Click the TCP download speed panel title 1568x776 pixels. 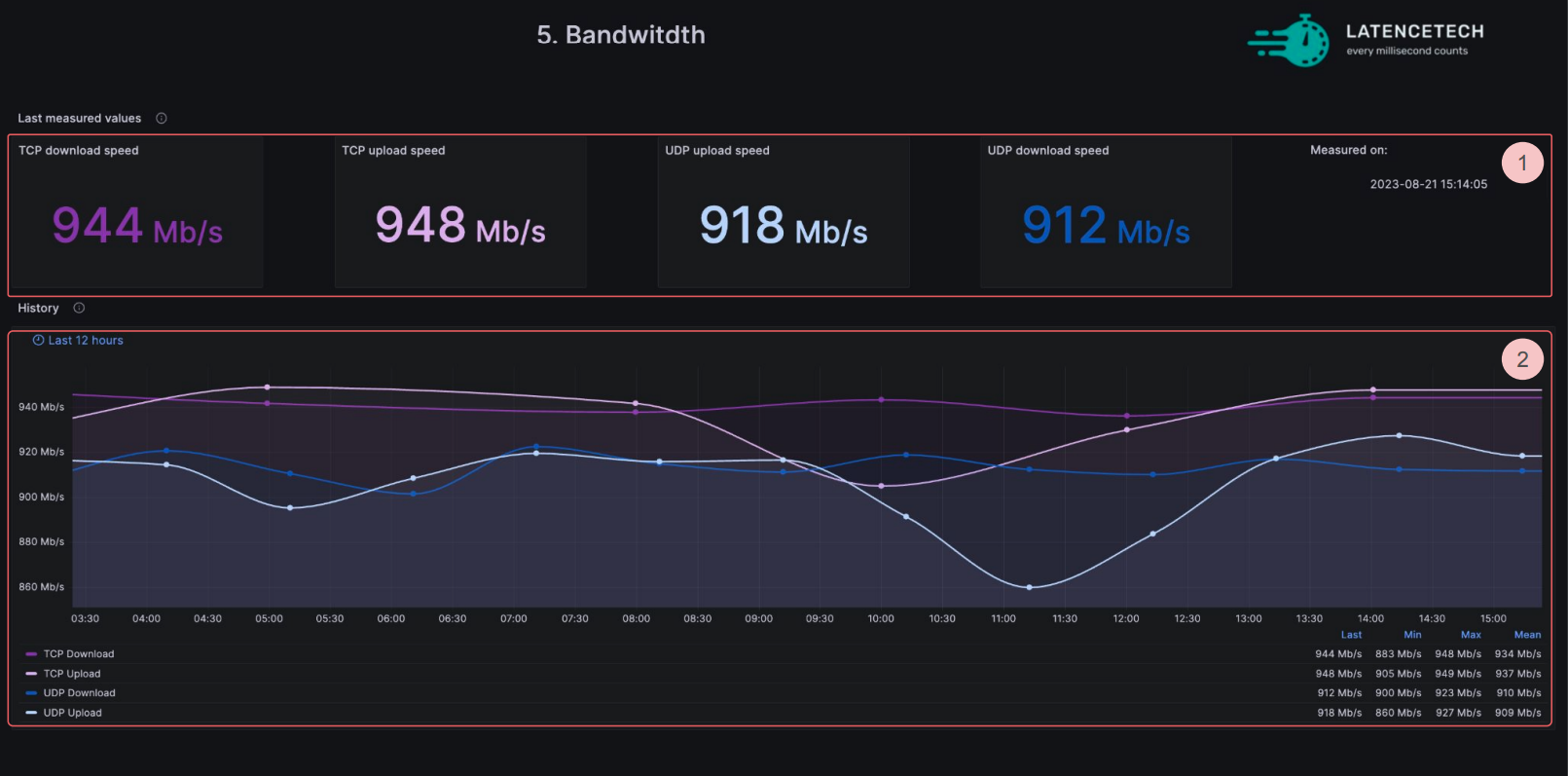click(x=79, y=151)
